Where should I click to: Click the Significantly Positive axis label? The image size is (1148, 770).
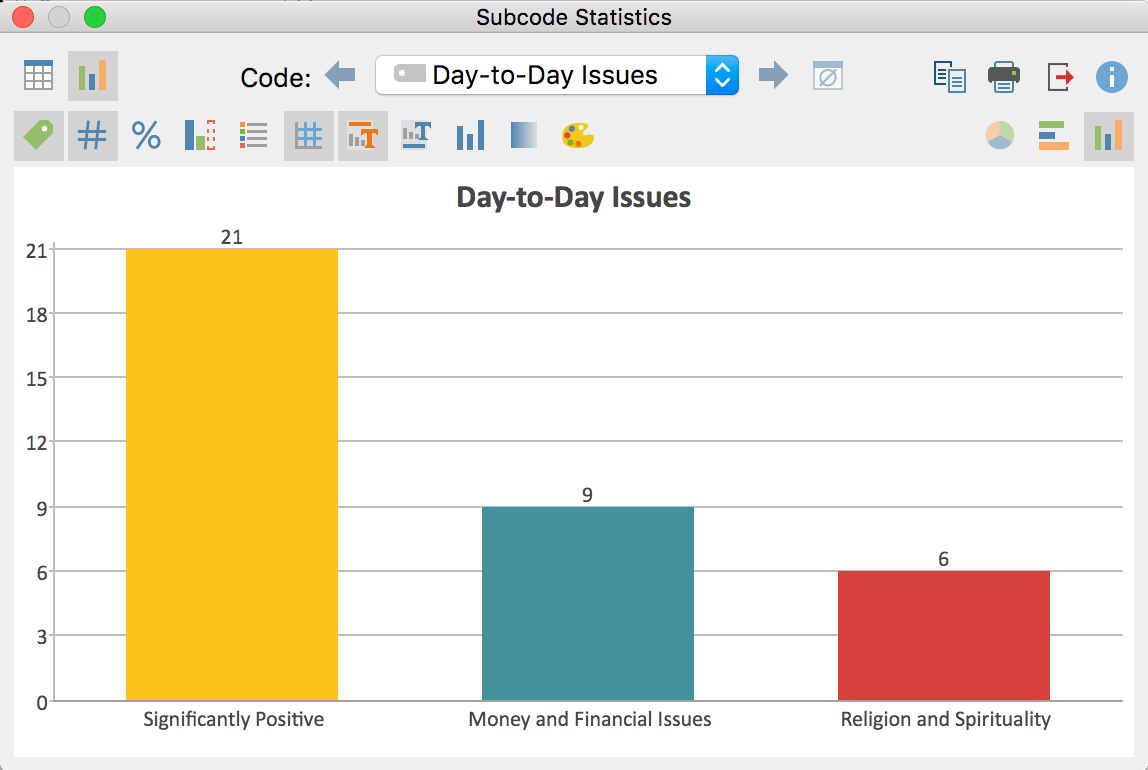click(x=234, y=719)
